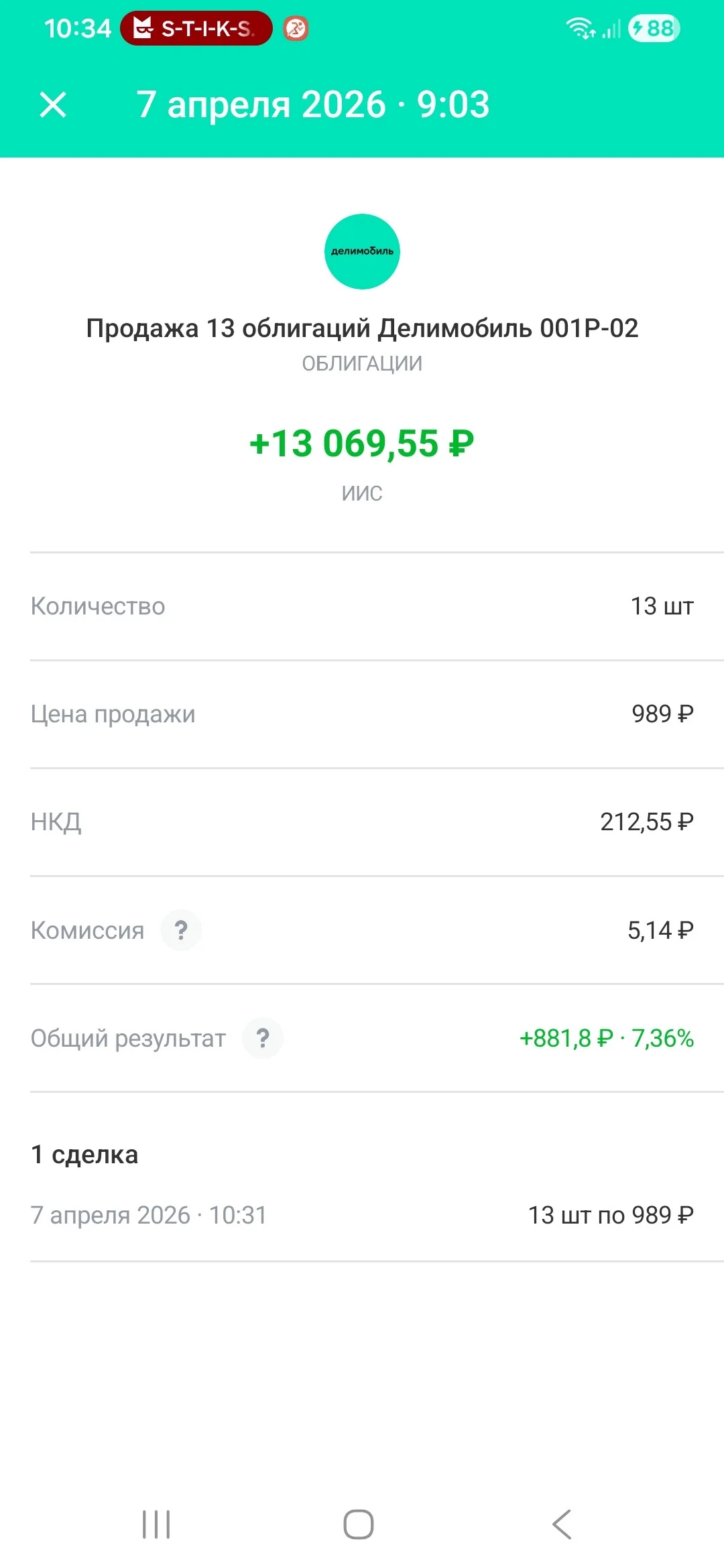This screenshot has height=1568, width=724.
Task: Open help icon next to Общий результат
Action: [x=263, y=1038]
